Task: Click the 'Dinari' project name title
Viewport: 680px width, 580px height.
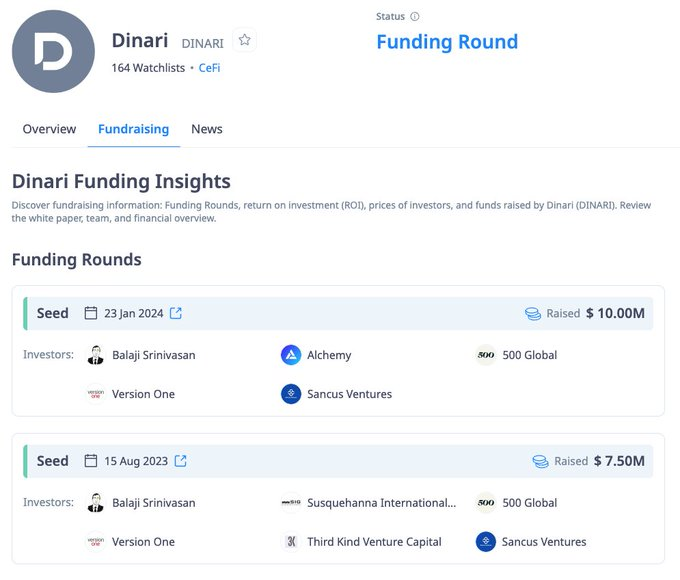Action: [x=140, y=40]
